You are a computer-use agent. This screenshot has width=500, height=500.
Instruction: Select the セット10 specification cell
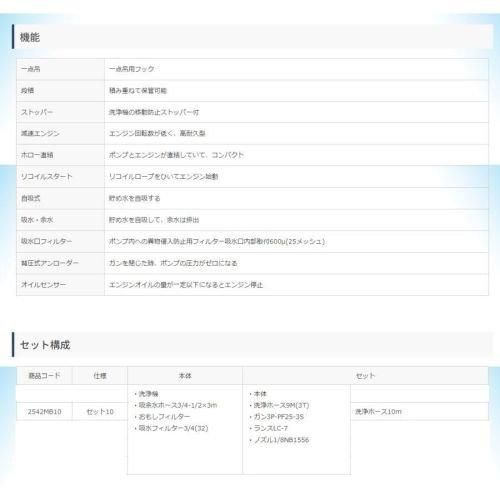click(100, 412)
